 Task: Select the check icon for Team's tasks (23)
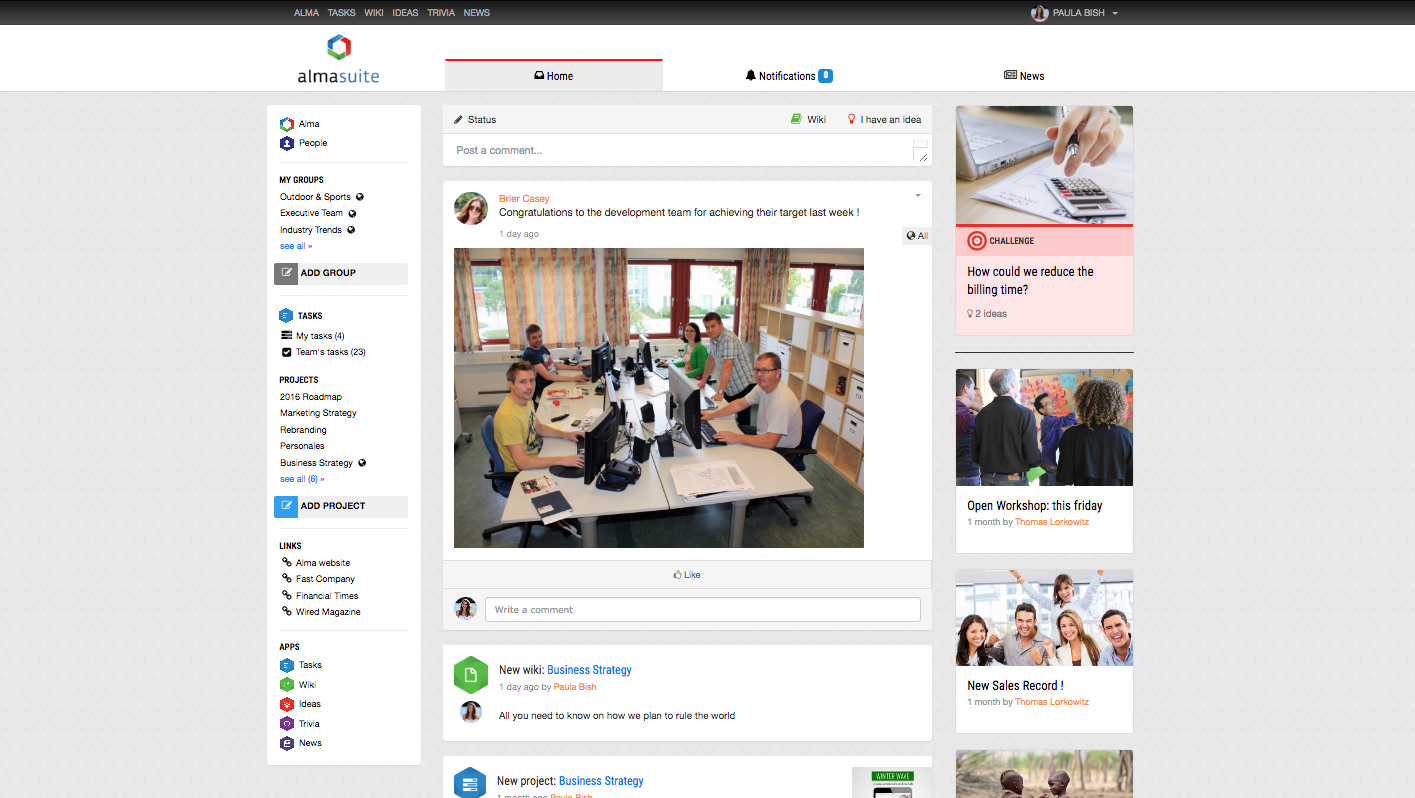point(287,352)
